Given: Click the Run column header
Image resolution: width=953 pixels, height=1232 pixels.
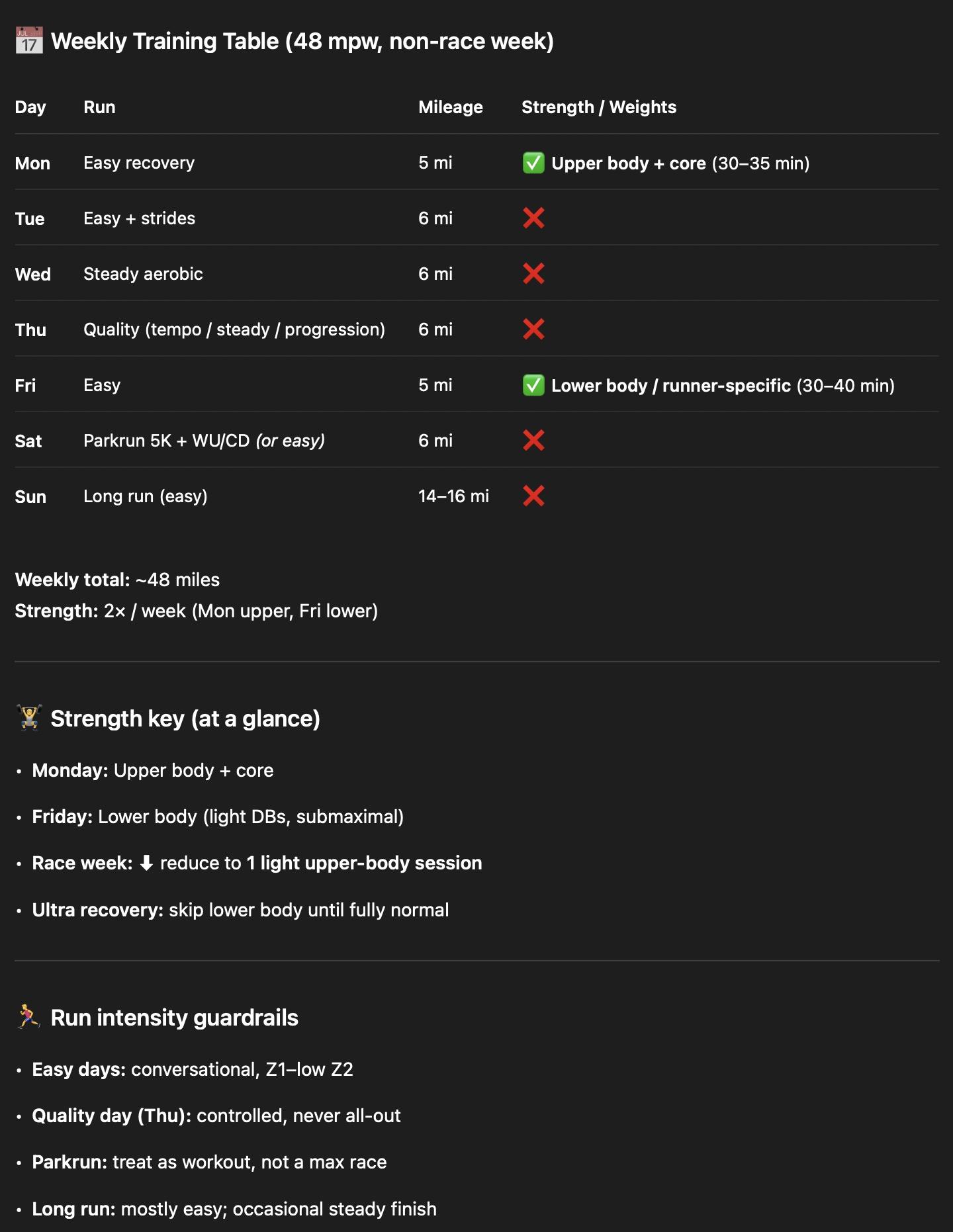Looking at the screenshot, I should 99,107.
